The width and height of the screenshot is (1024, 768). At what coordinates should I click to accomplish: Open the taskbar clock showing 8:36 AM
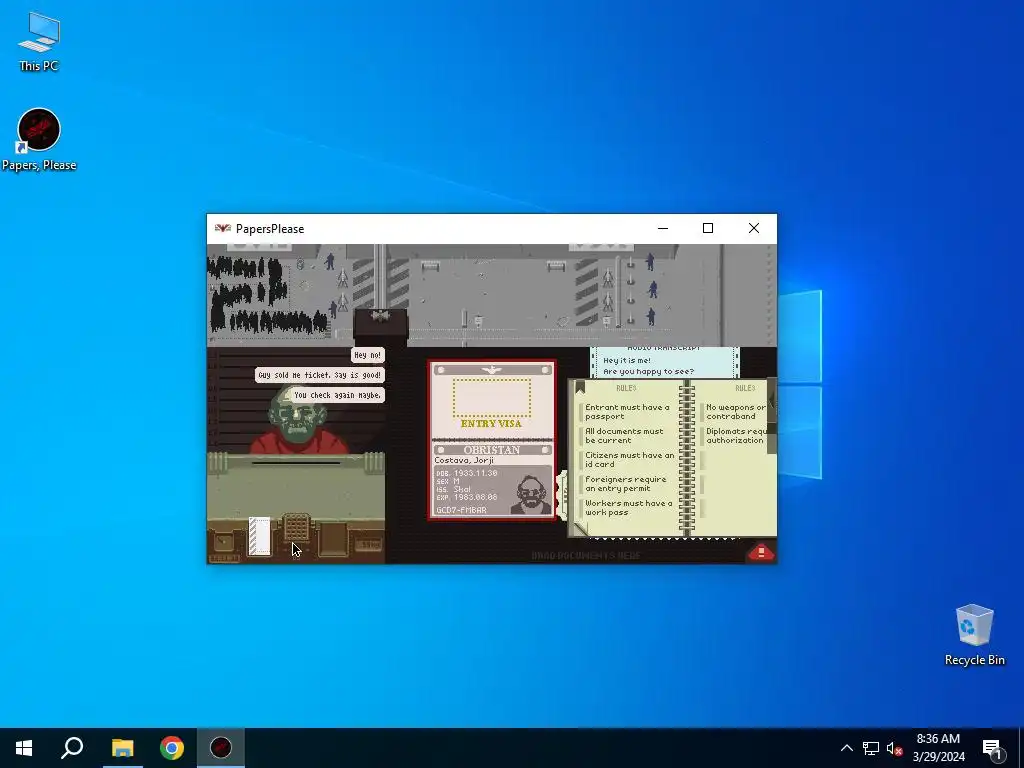pos(938,748)
